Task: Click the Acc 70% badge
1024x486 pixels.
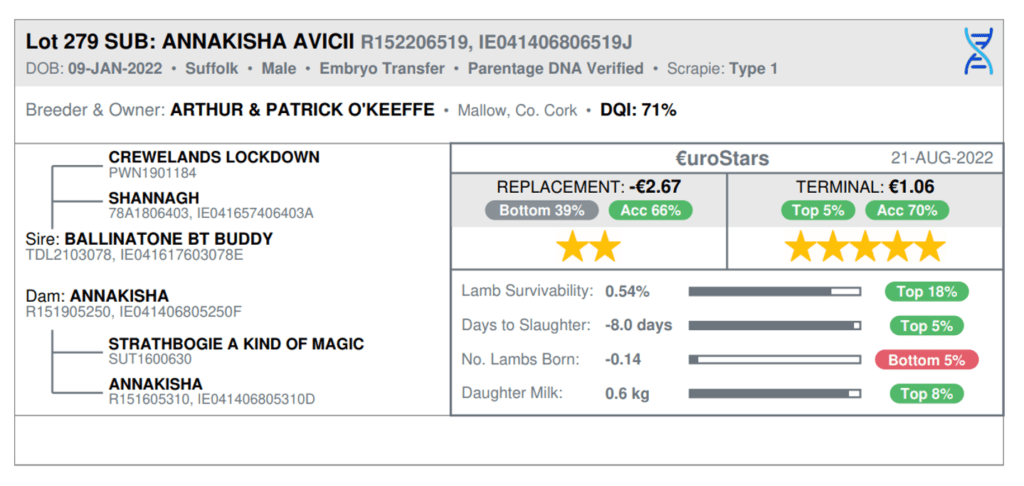Action: (908, 210)
